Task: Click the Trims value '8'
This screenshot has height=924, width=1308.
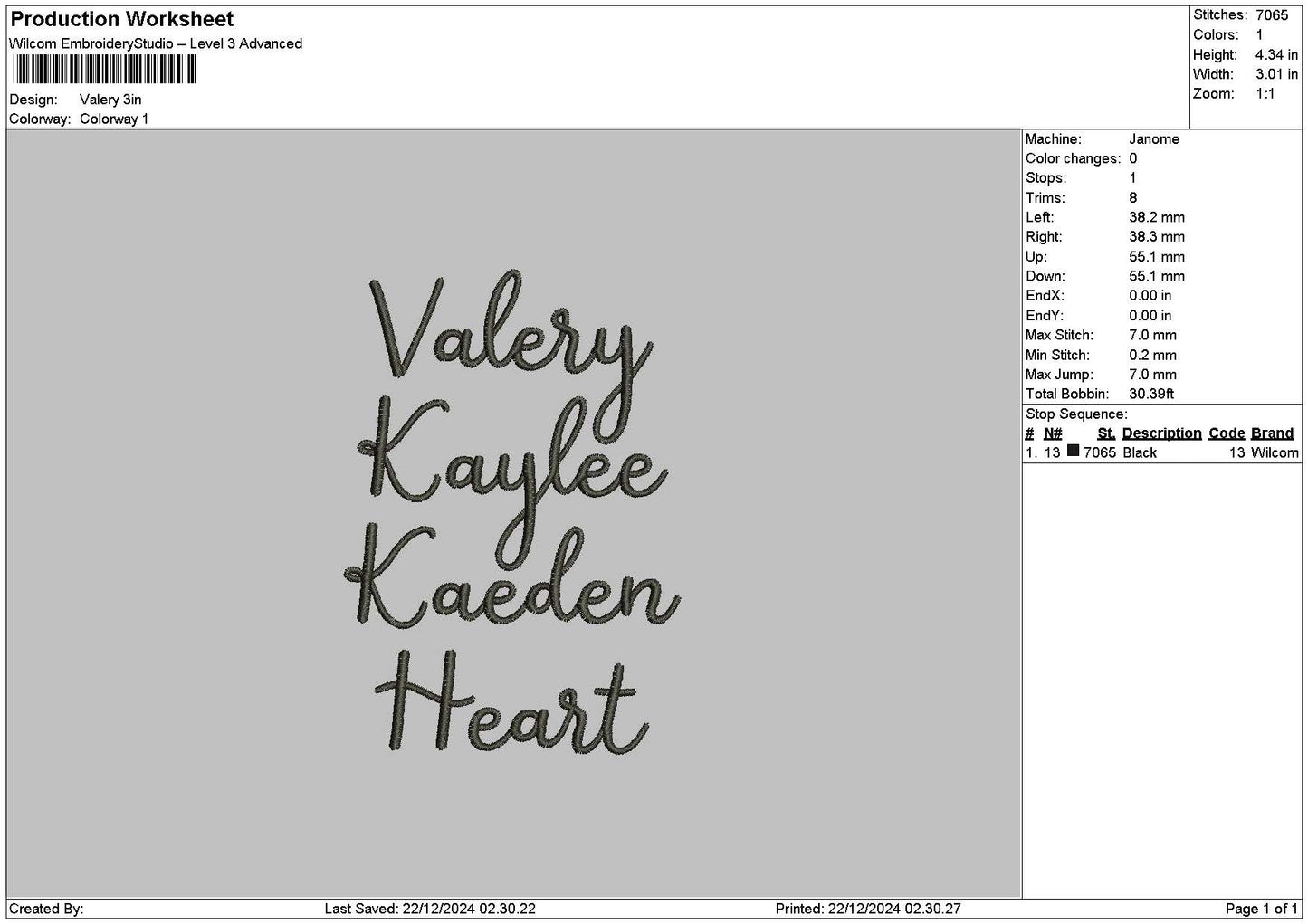Action: [x=1133, y=198]
